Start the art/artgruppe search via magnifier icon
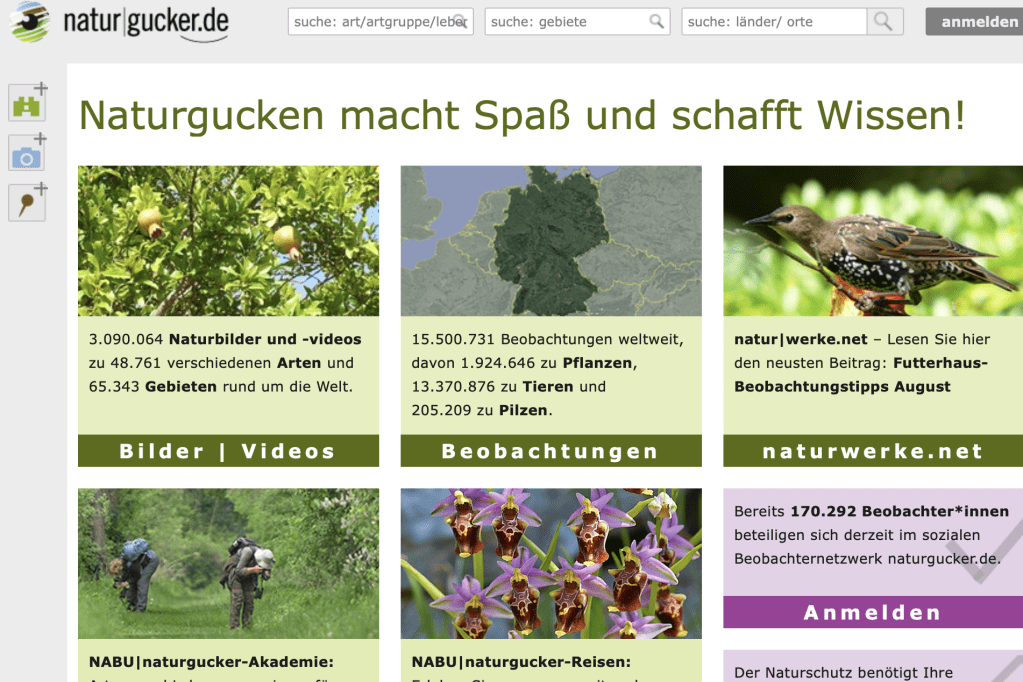 click(460, 21)
